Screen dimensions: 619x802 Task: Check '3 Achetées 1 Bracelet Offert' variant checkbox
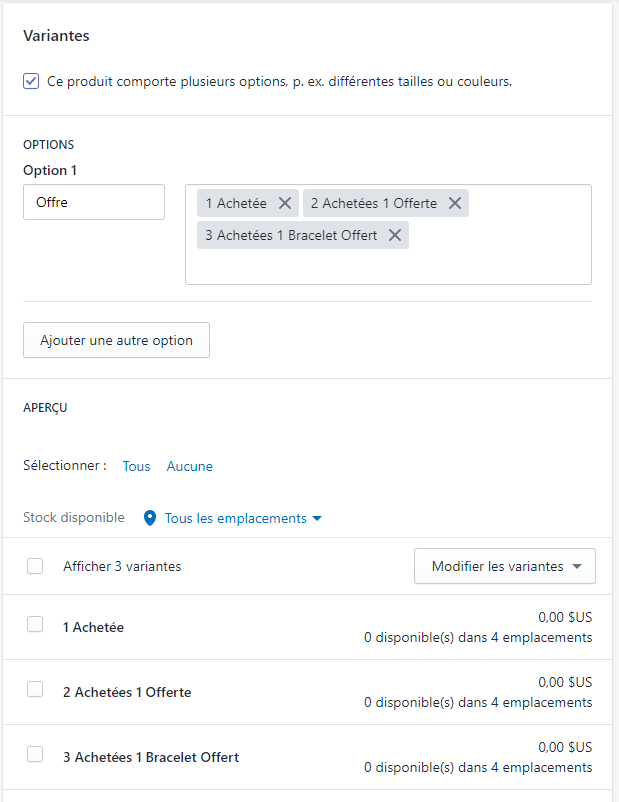pyautogui.click(x=35, y=754)
